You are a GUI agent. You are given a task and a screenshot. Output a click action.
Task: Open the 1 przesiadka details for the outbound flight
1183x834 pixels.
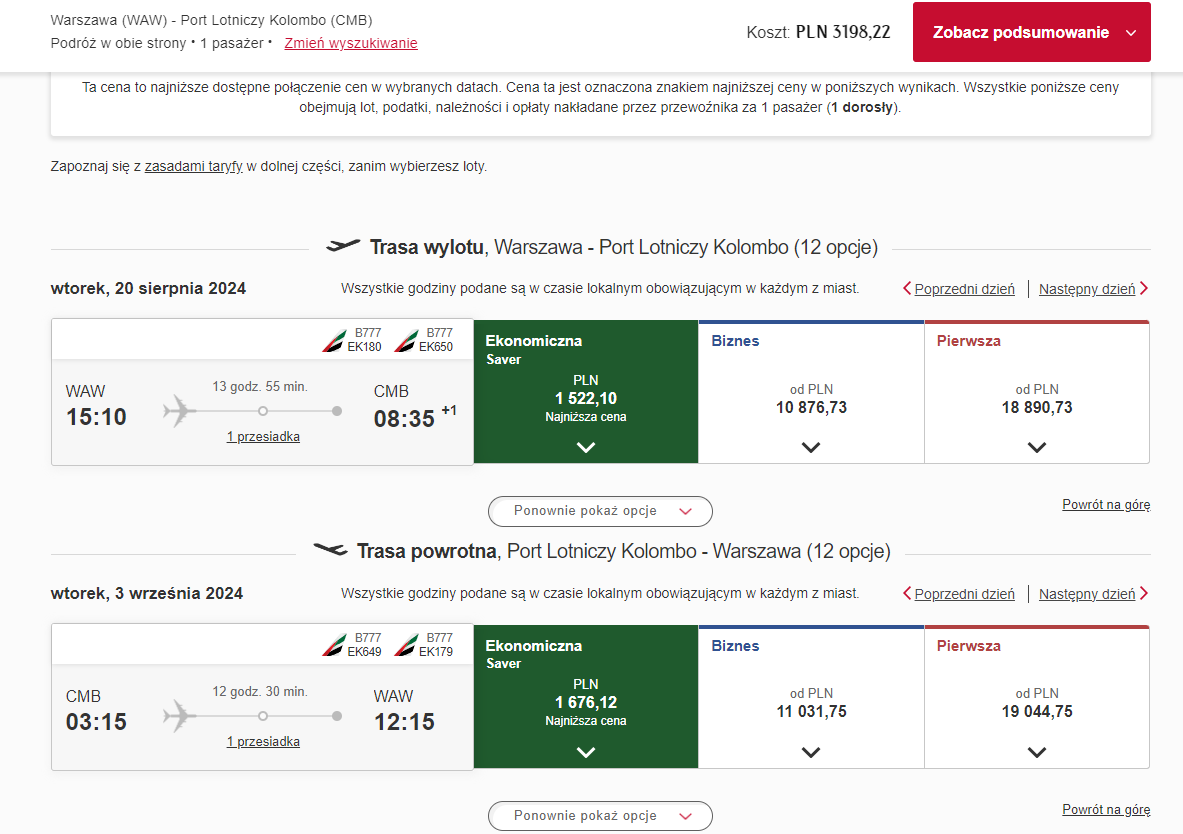[263, 436]
